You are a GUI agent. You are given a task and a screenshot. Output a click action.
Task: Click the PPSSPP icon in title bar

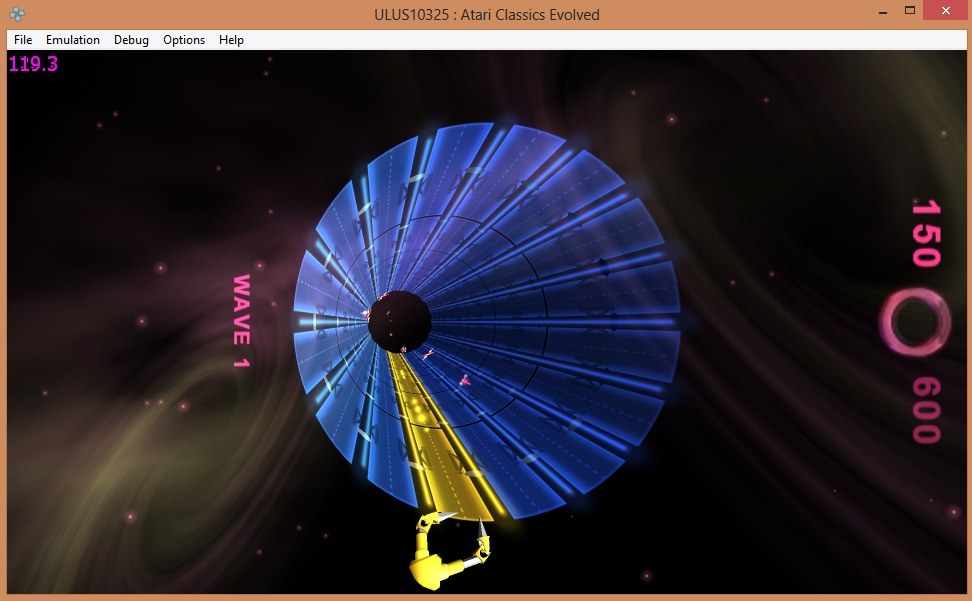17,14
